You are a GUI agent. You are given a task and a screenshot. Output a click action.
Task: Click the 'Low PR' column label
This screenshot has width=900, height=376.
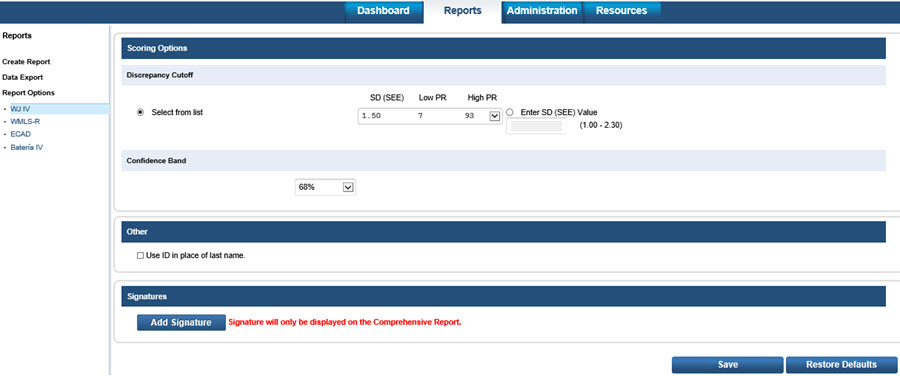click(x=432, y=98)
